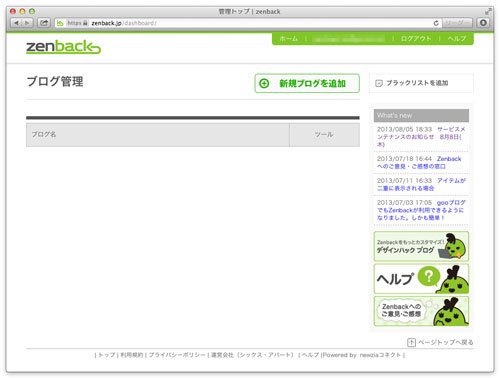Click the downloads icon at toolbar right
Viewport: 500px width, 378px height.
pyautogui.click(x=483, y=23)
